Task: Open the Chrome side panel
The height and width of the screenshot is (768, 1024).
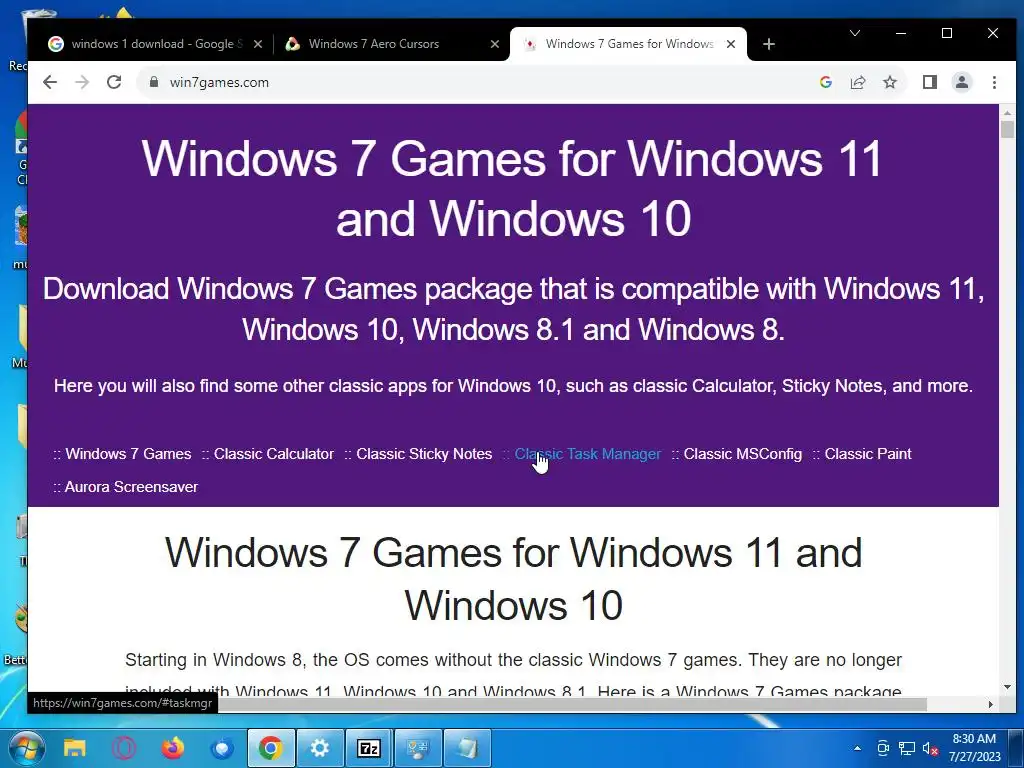Action: click(x=930, y=82)
